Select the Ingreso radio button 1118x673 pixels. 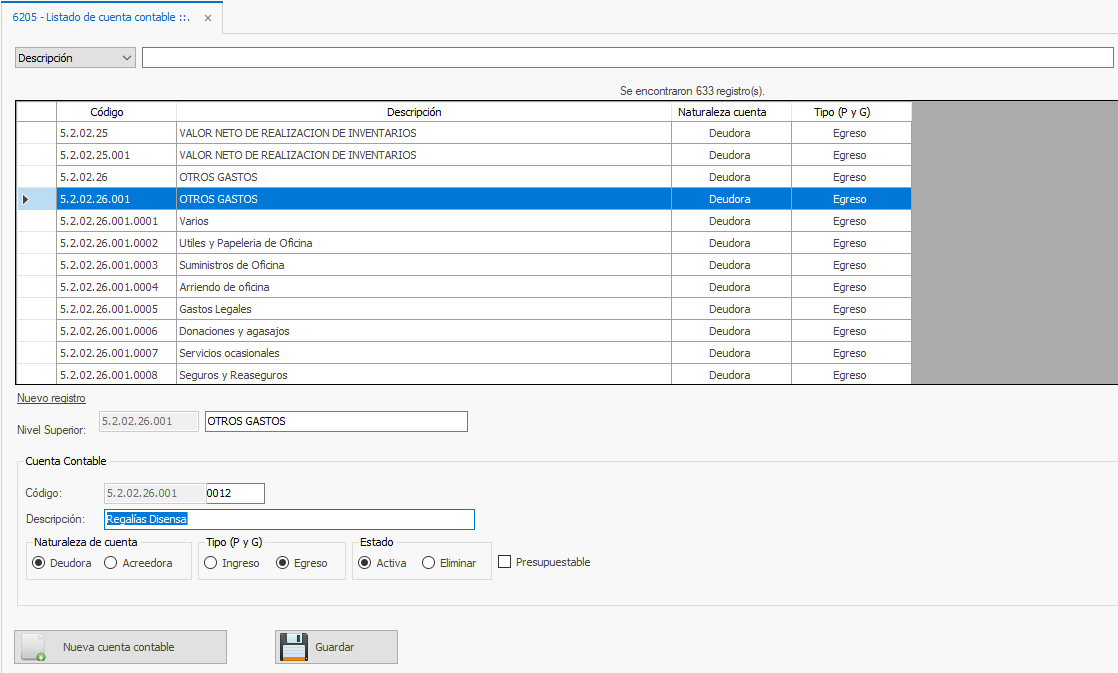[x=211, y=563]
